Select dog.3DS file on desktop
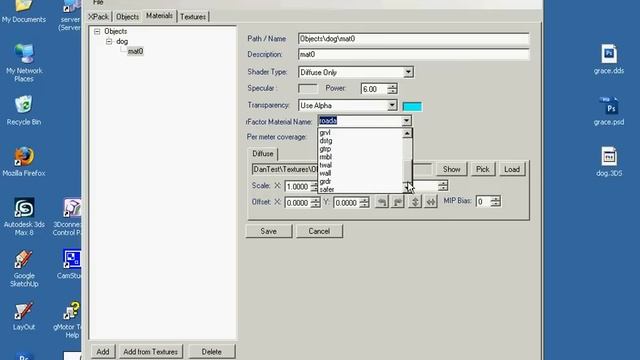The width and height of the screenshot is (640, 360). [x=609, y=162]
